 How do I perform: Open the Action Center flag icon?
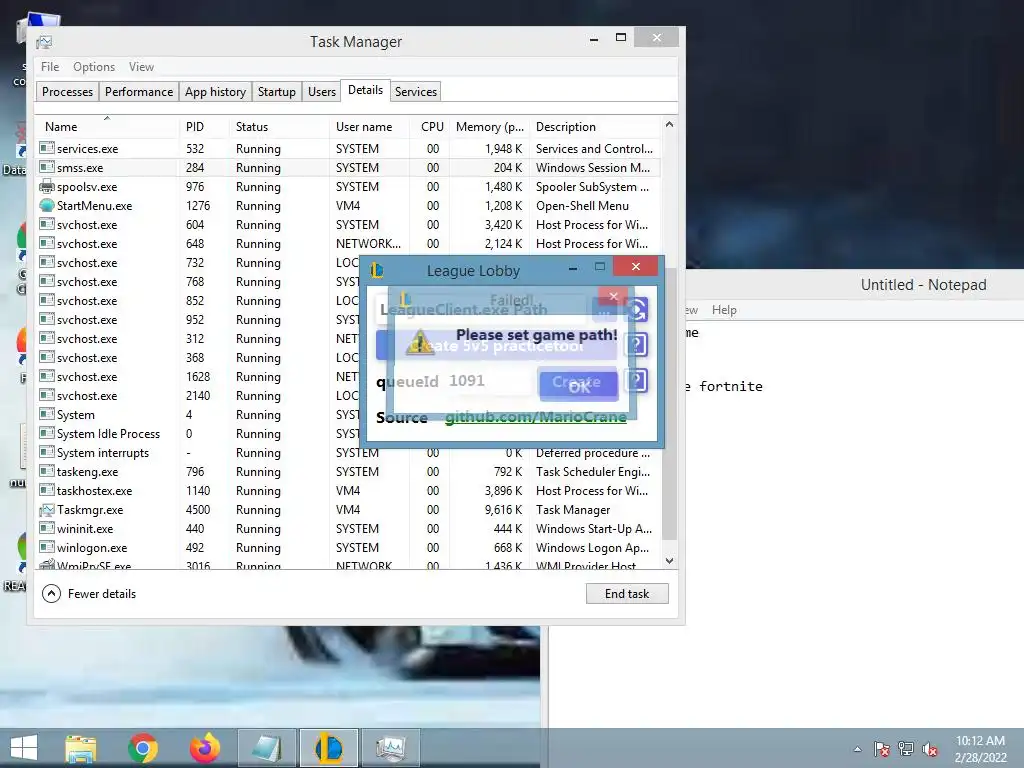coord(882,749)
